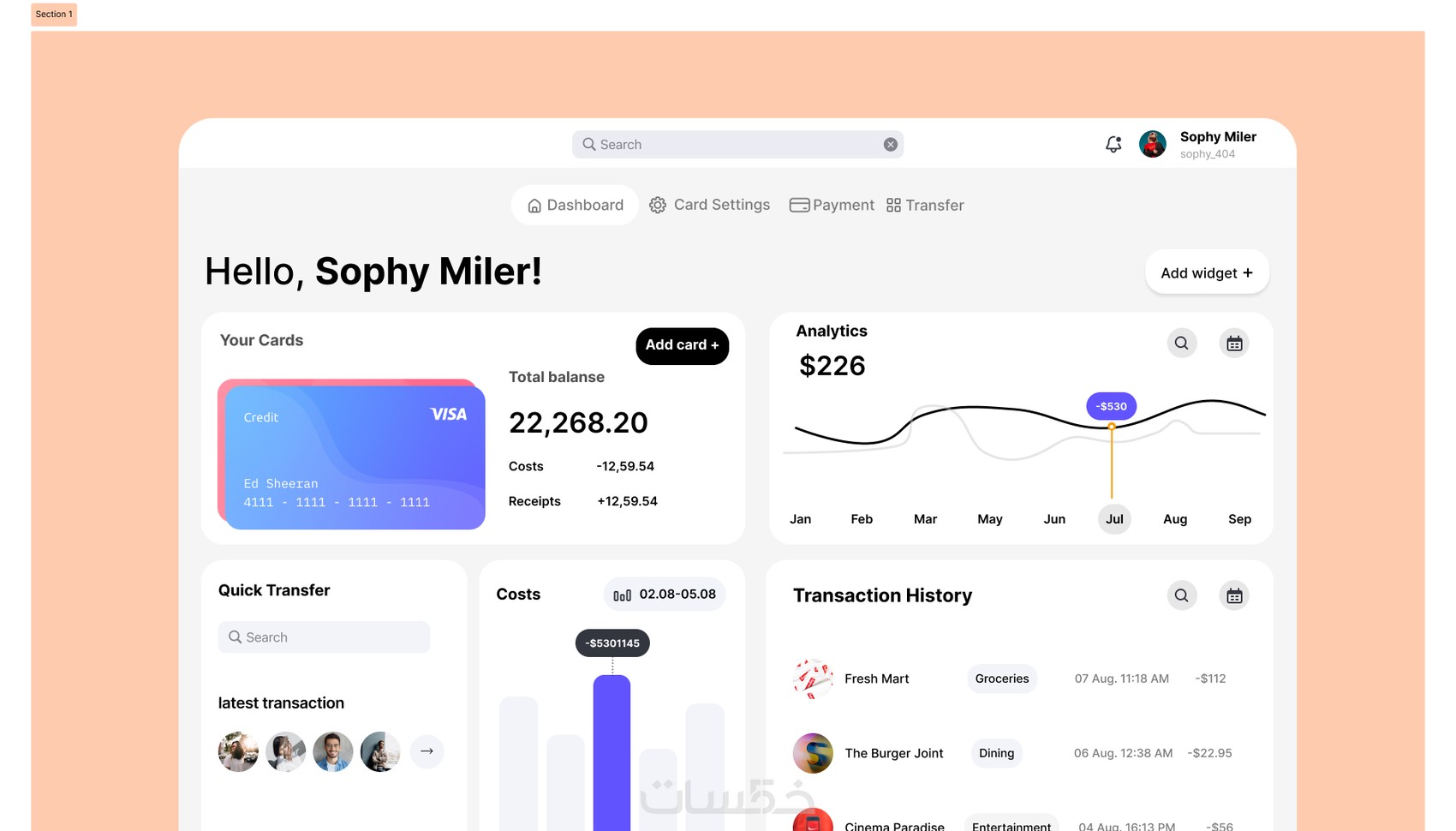The image size is (1456, 831).
Task: Open the Card Settings tab
Action: tap(710, 206)
